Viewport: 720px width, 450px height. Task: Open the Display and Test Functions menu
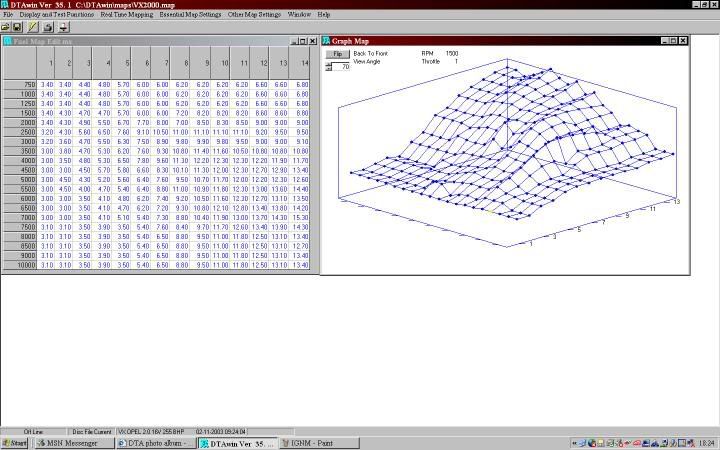(x=56, y=15)
